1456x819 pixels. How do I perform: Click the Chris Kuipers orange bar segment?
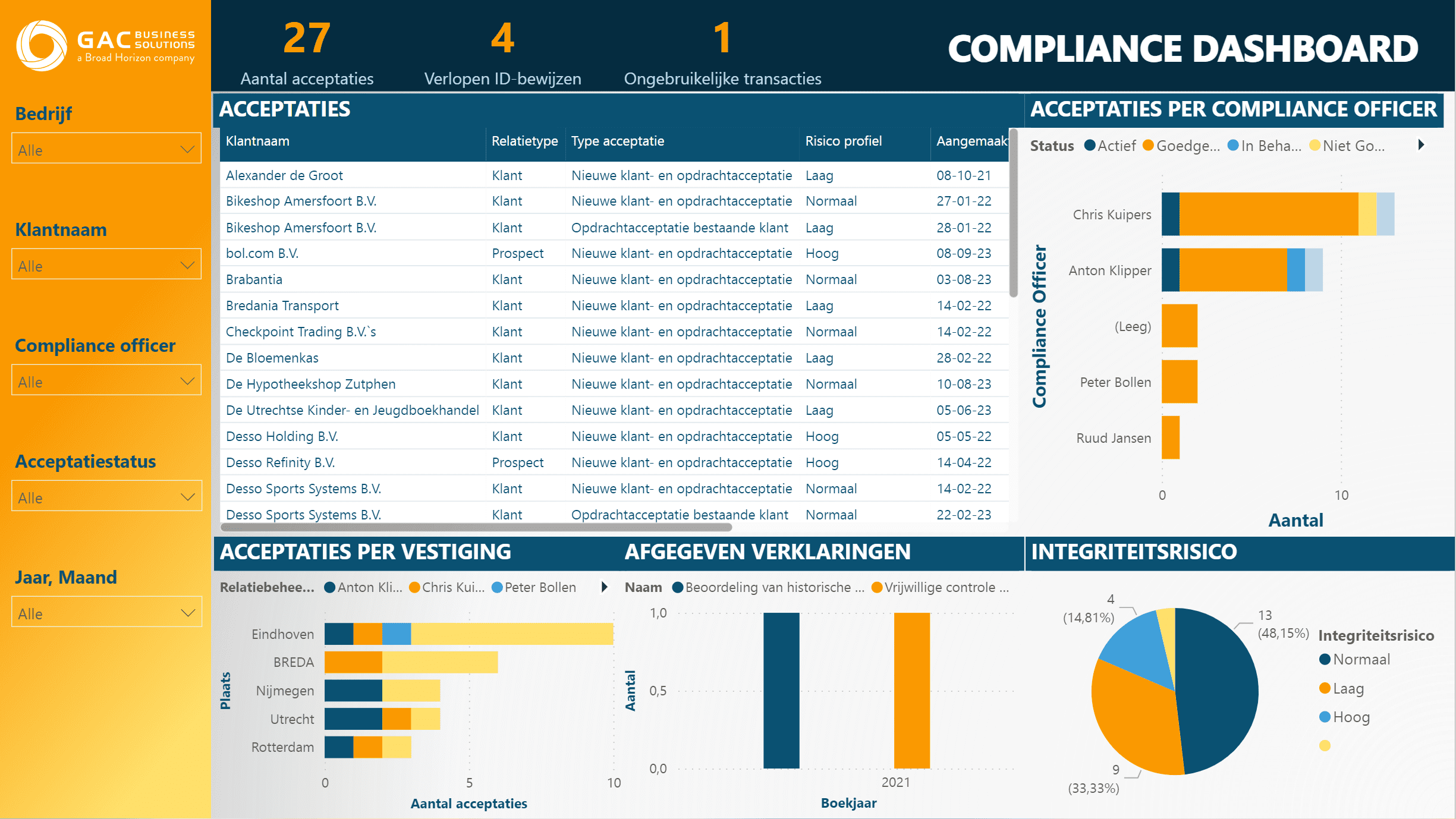(x=1269, y=214)
